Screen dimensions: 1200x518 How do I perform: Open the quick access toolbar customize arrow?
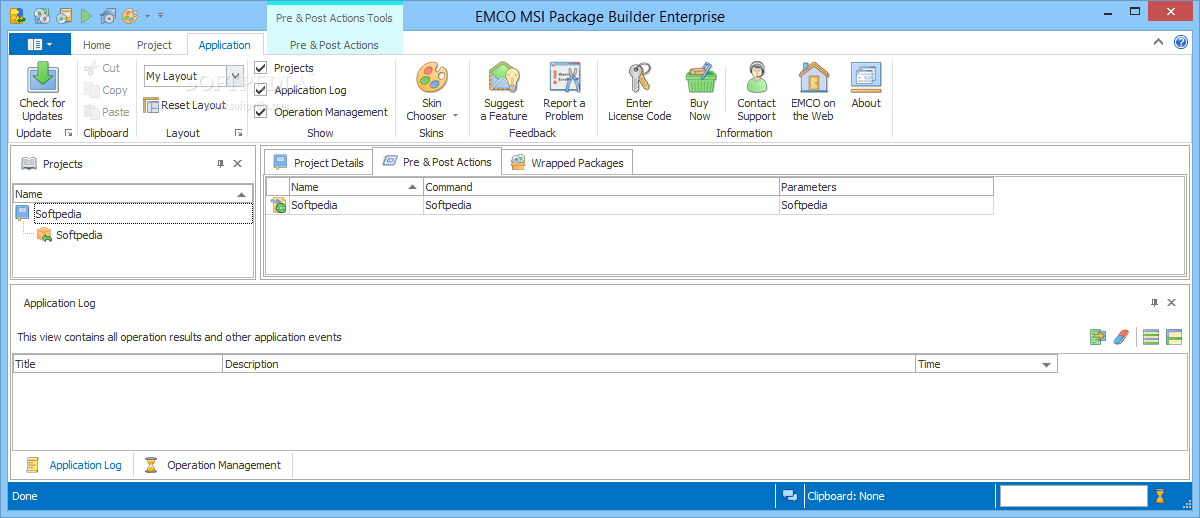click(x=160, y=16)
